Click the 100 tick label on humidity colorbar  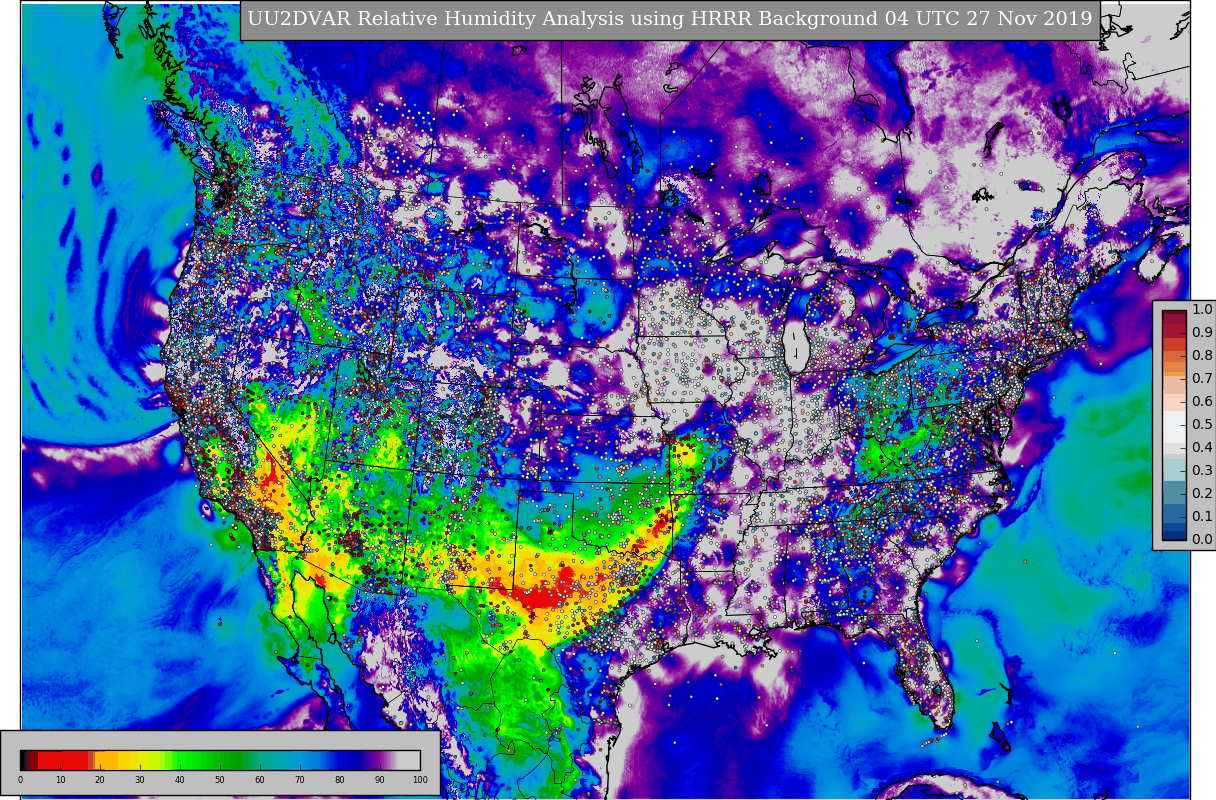coord(420,780)
